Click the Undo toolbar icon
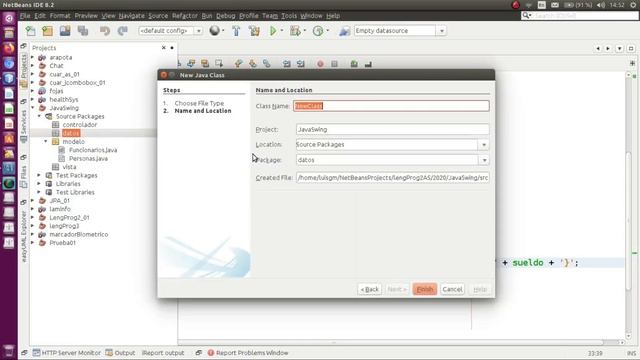640x360 pixels. (105, 31)
